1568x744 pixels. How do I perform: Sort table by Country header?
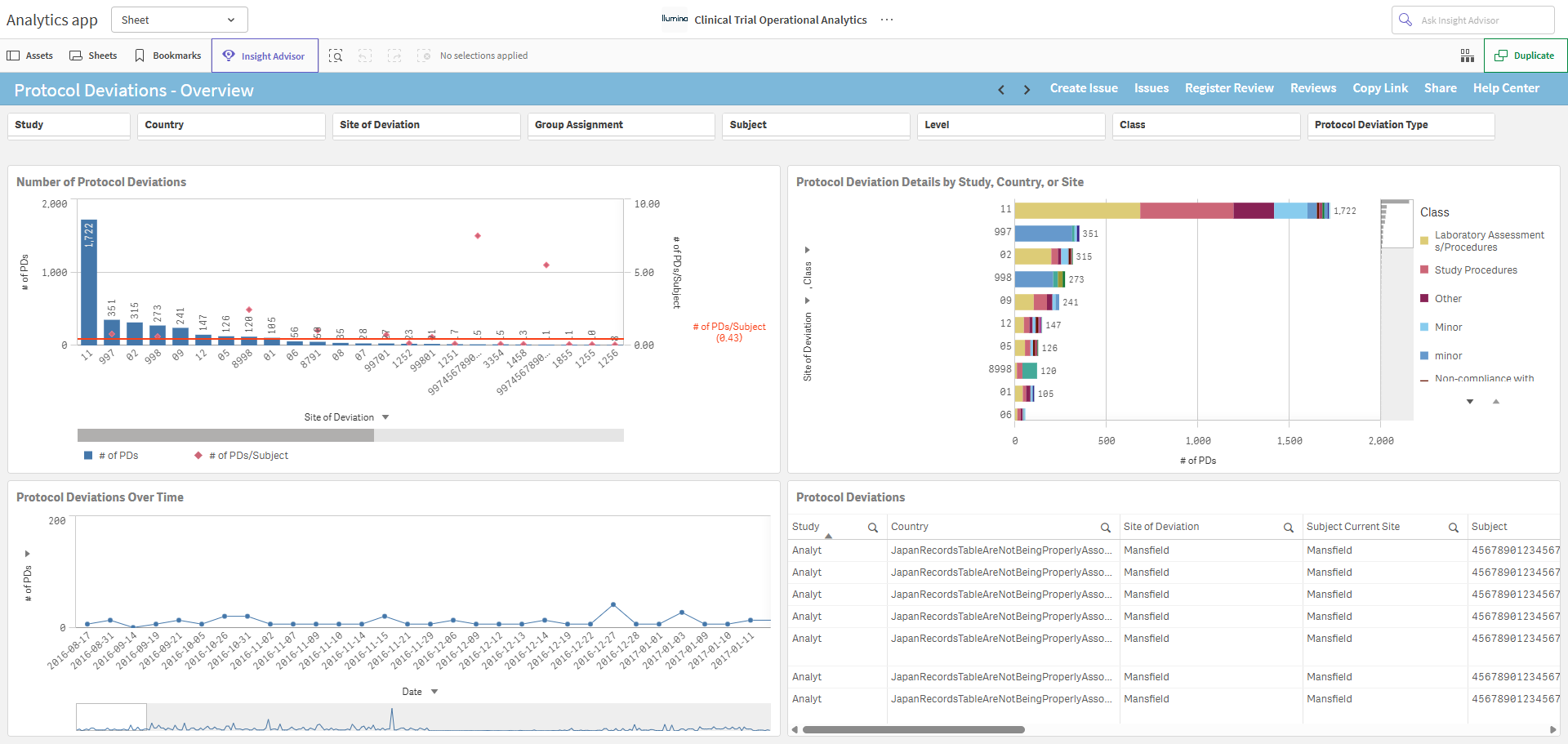click(x=910, y=527)
